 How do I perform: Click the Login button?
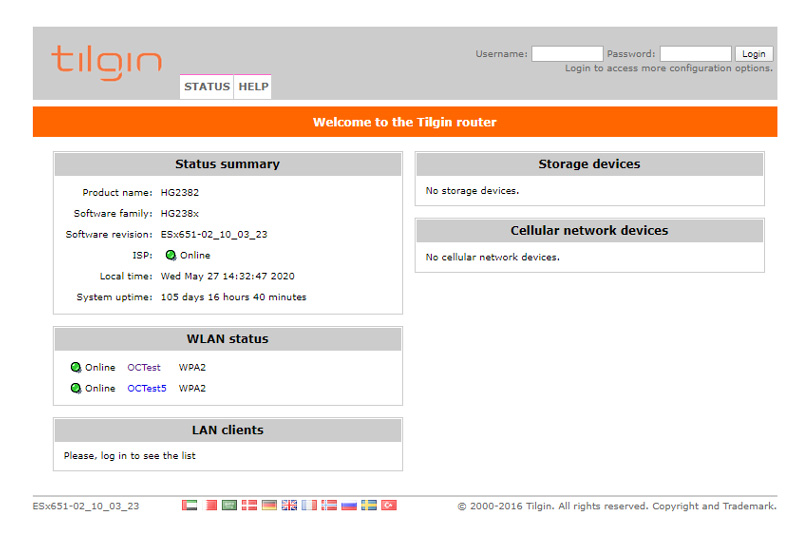(x=754, y=53)
